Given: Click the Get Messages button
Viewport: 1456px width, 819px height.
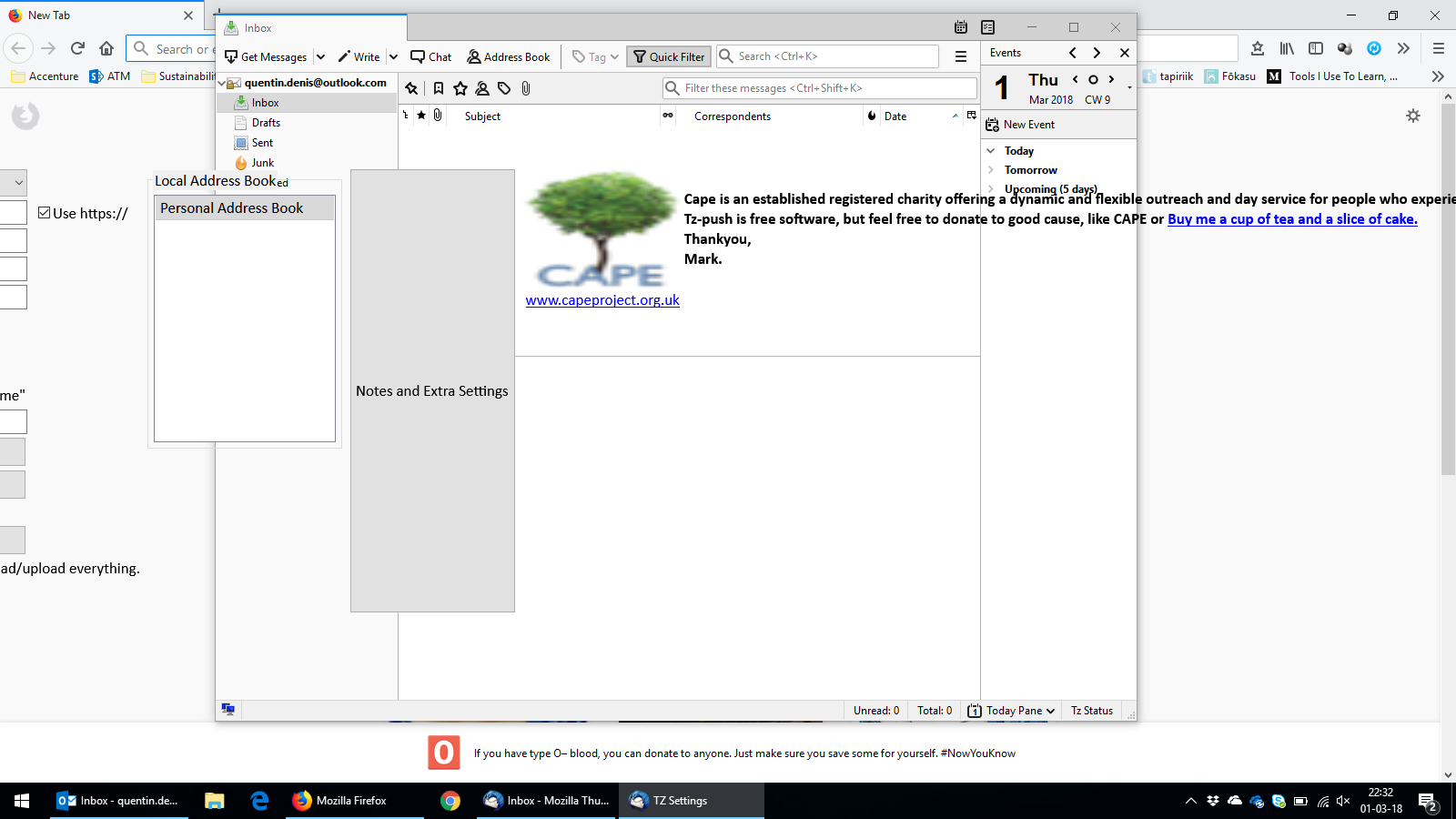Looking at the screenshot, I should (266, 56).
